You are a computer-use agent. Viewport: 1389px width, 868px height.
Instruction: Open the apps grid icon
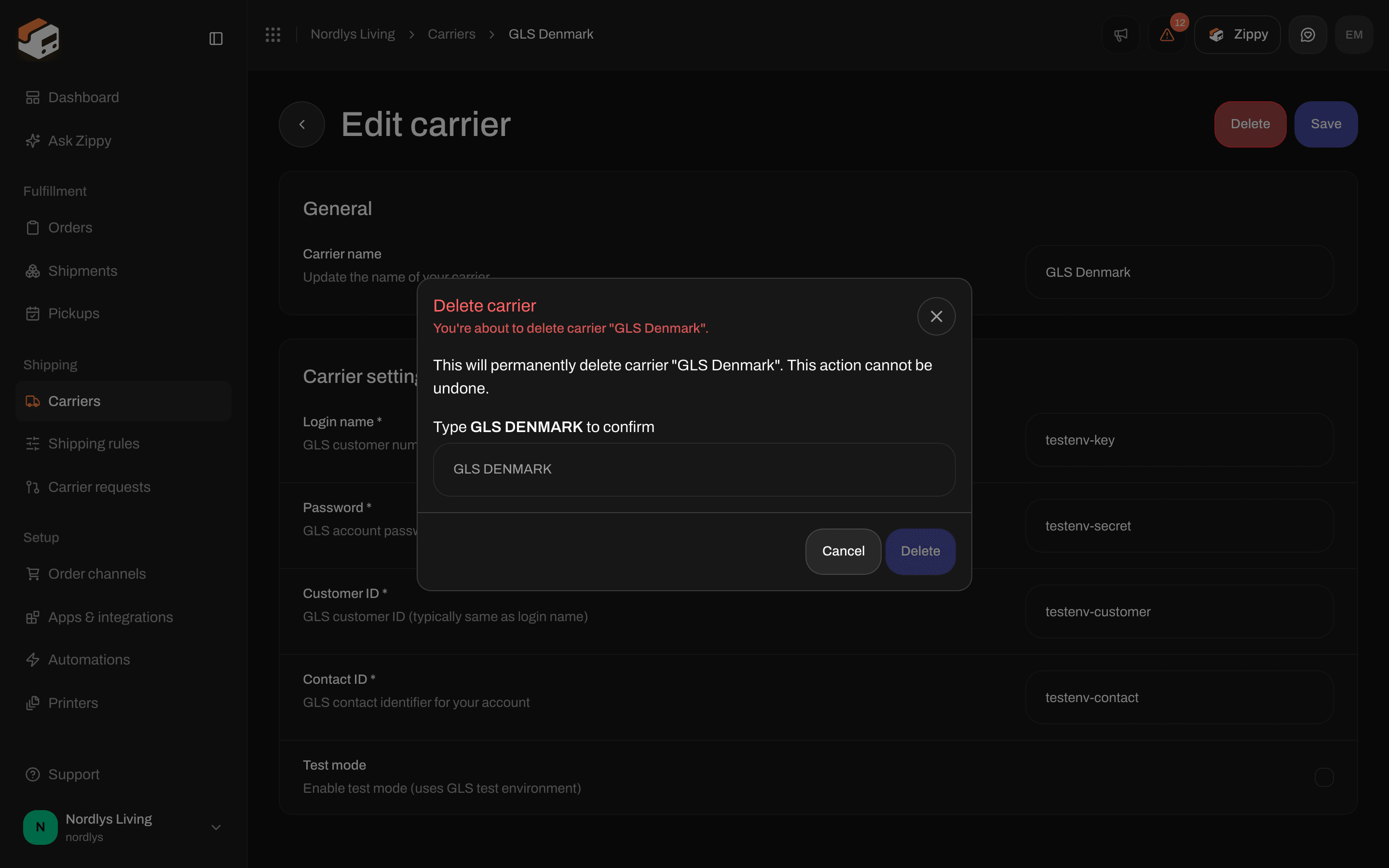pyautogui.click(x=273, y=34)
